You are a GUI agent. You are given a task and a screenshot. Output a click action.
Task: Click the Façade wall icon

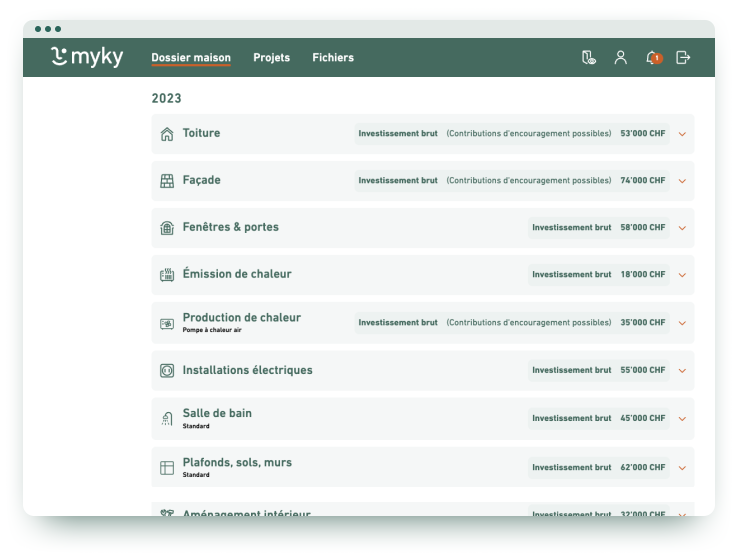(x=167, y=181)
